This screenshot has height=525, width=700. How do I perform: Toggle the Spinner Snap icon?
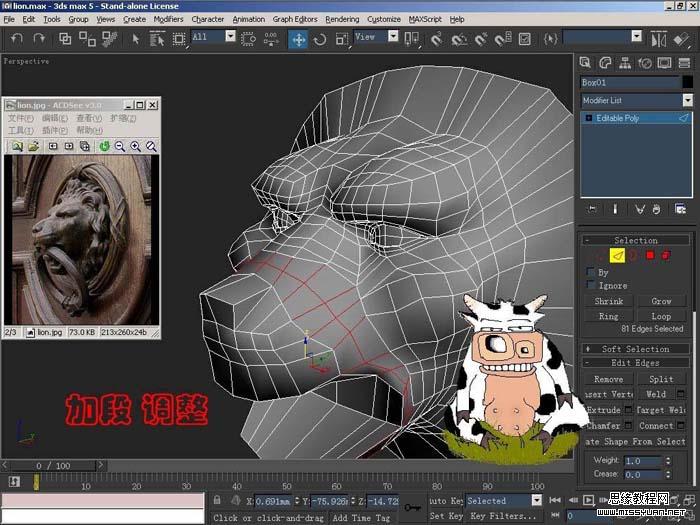[x=503, y=39]
